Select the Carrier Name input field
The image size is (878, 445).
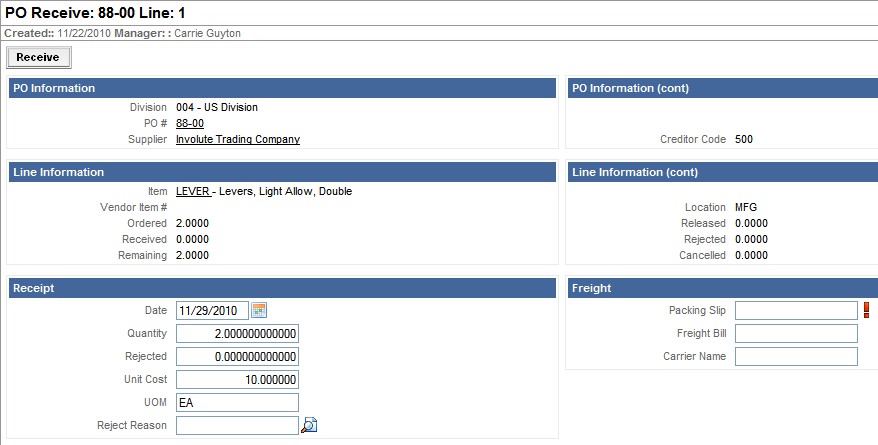(x=796, y=356)
